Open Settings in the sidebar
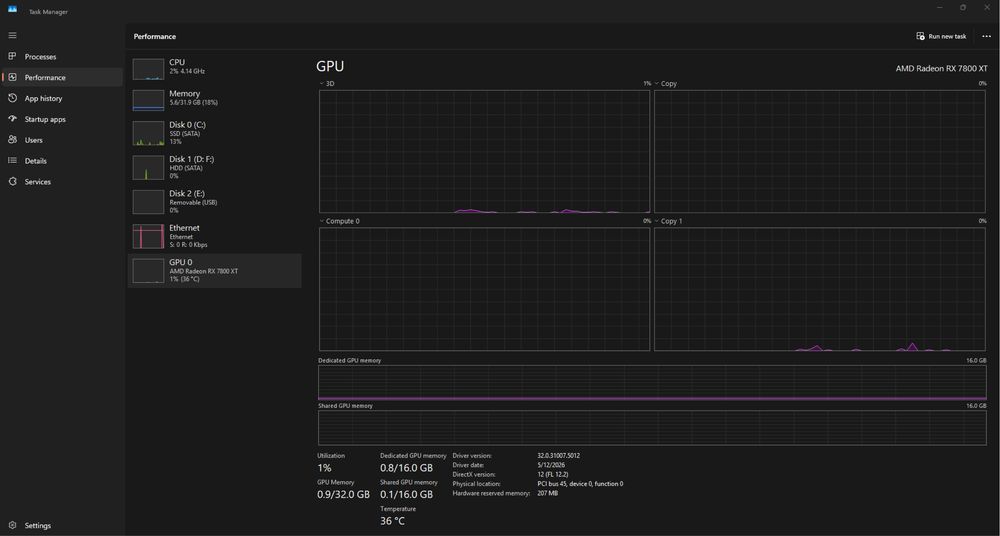Viewport: 1000px width, 536px height. pos(62,526)
